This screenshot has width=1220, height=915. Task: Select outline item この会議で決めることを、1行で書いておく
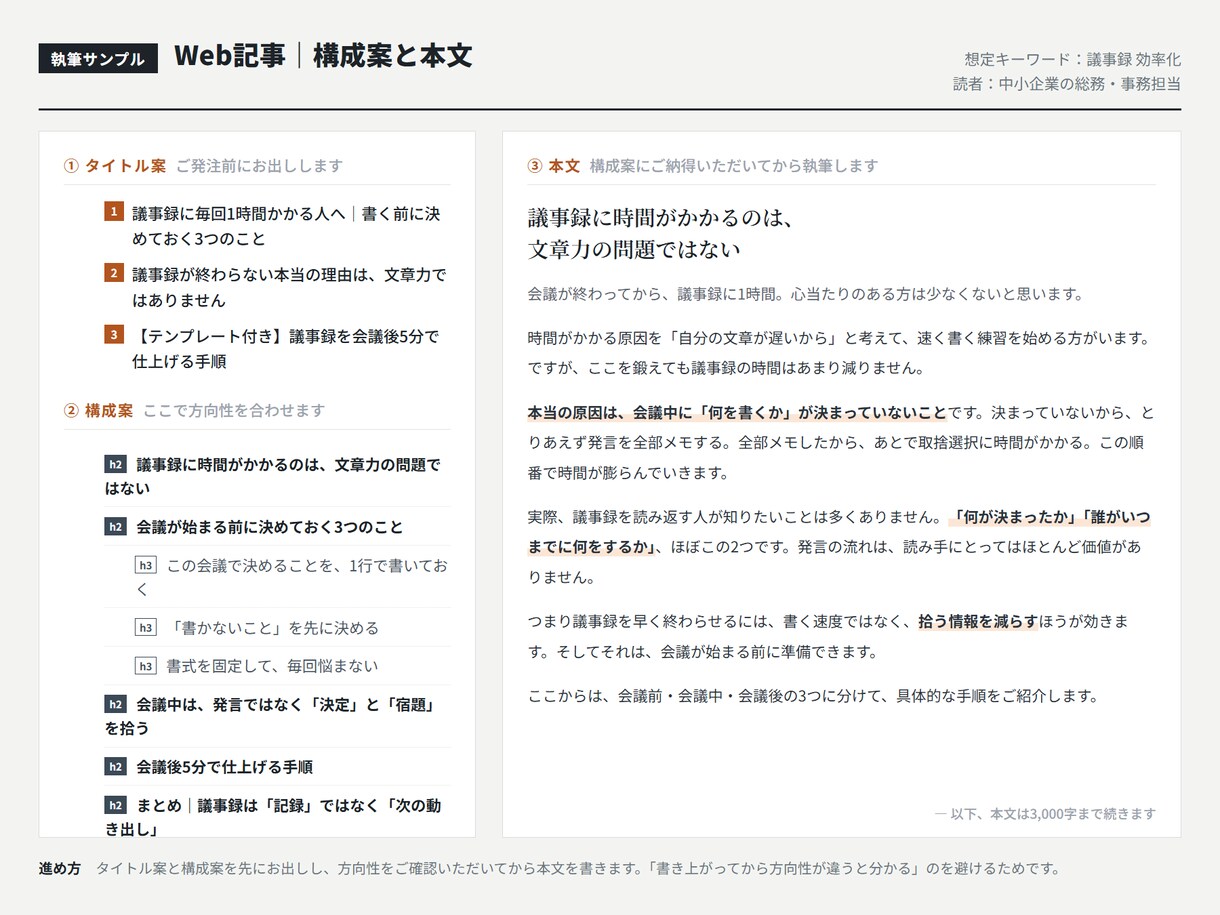[x=293, y=577]
